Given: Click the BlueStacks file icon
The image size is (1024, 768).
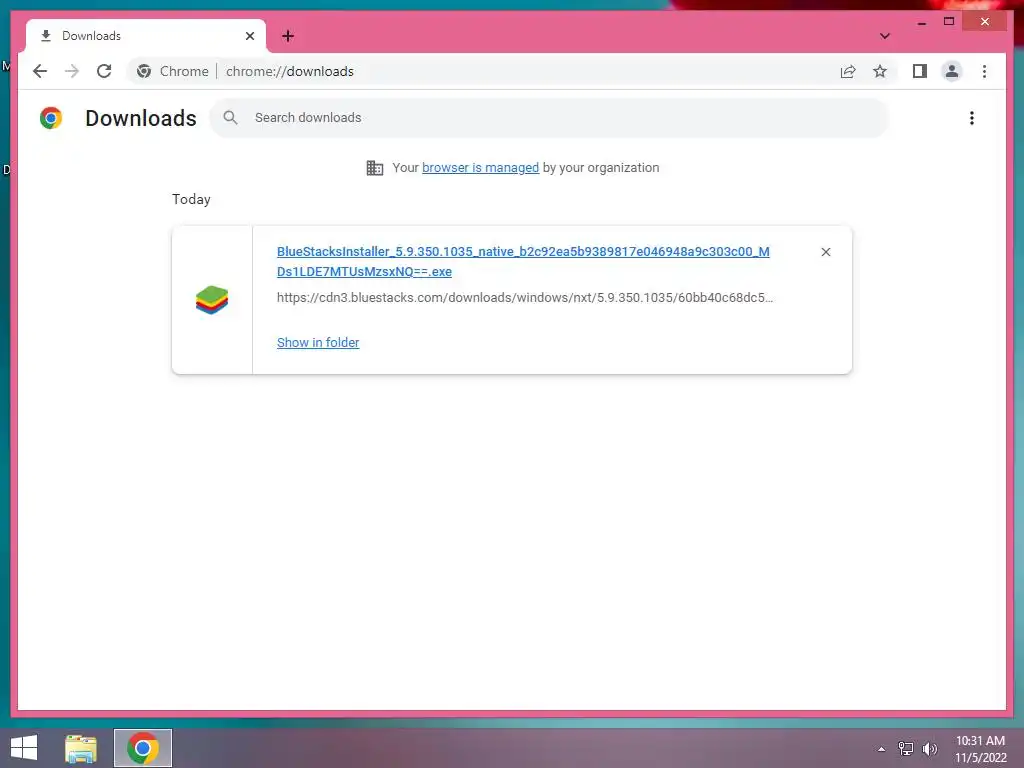Looking at the screenshot, I should tap(212, 300).
